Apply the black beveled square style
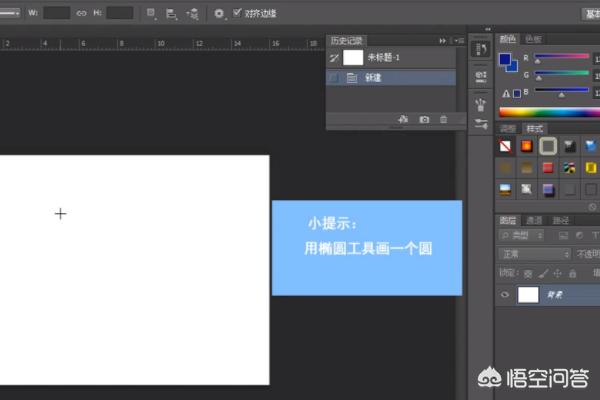Image resolution: width=600 pixels, height=400 pixels. [x=569, y=146]
